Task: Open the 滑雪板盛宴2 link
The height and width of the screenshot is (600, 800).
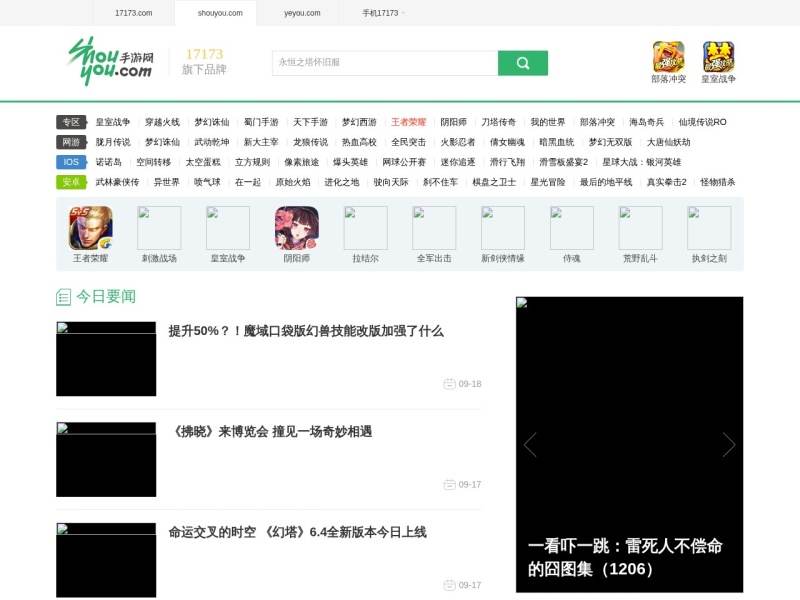Action: point(563,162)
